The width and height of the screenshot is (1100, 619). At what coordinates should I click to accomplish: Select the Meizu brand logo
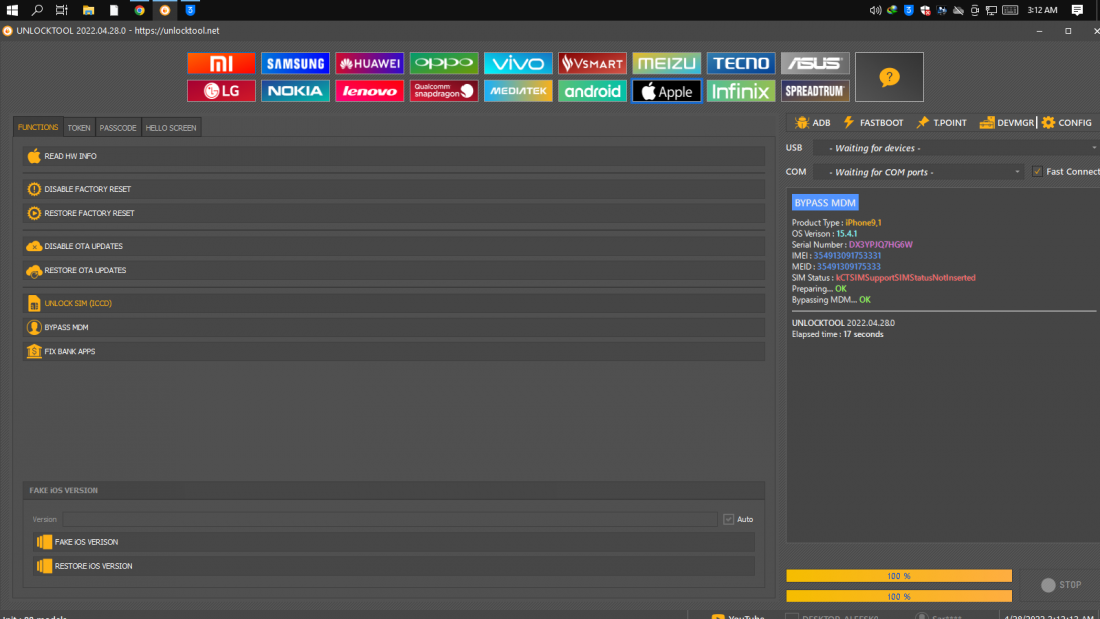click(666, 63)
